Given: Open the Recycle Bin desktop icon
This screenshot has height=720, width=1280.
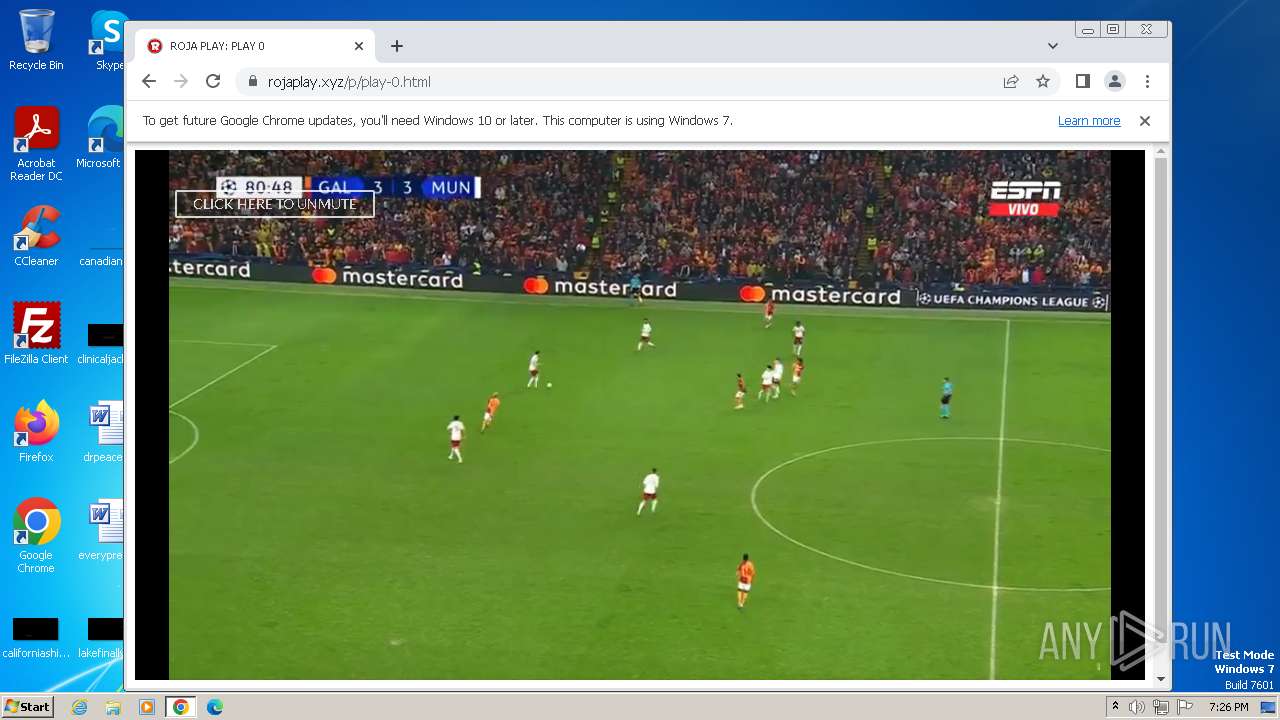Looking at the screenshot, I should coord(36,40).
